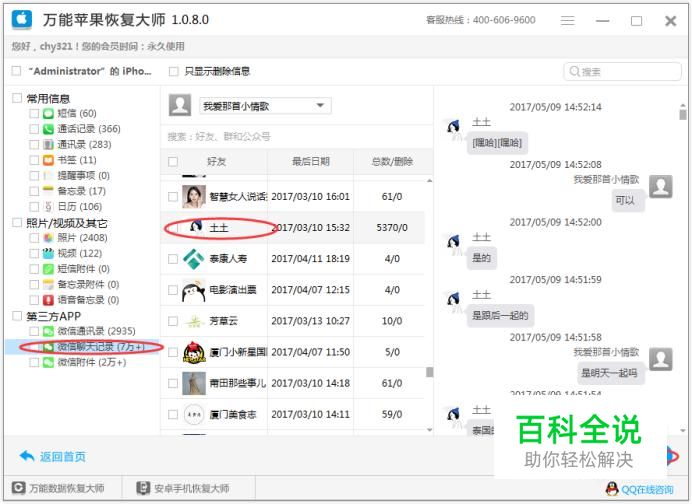Image resolution: width=692 pixels, height=504 pixels.
Task: Click the 照片 photos icon
Action: pos(48,238)
